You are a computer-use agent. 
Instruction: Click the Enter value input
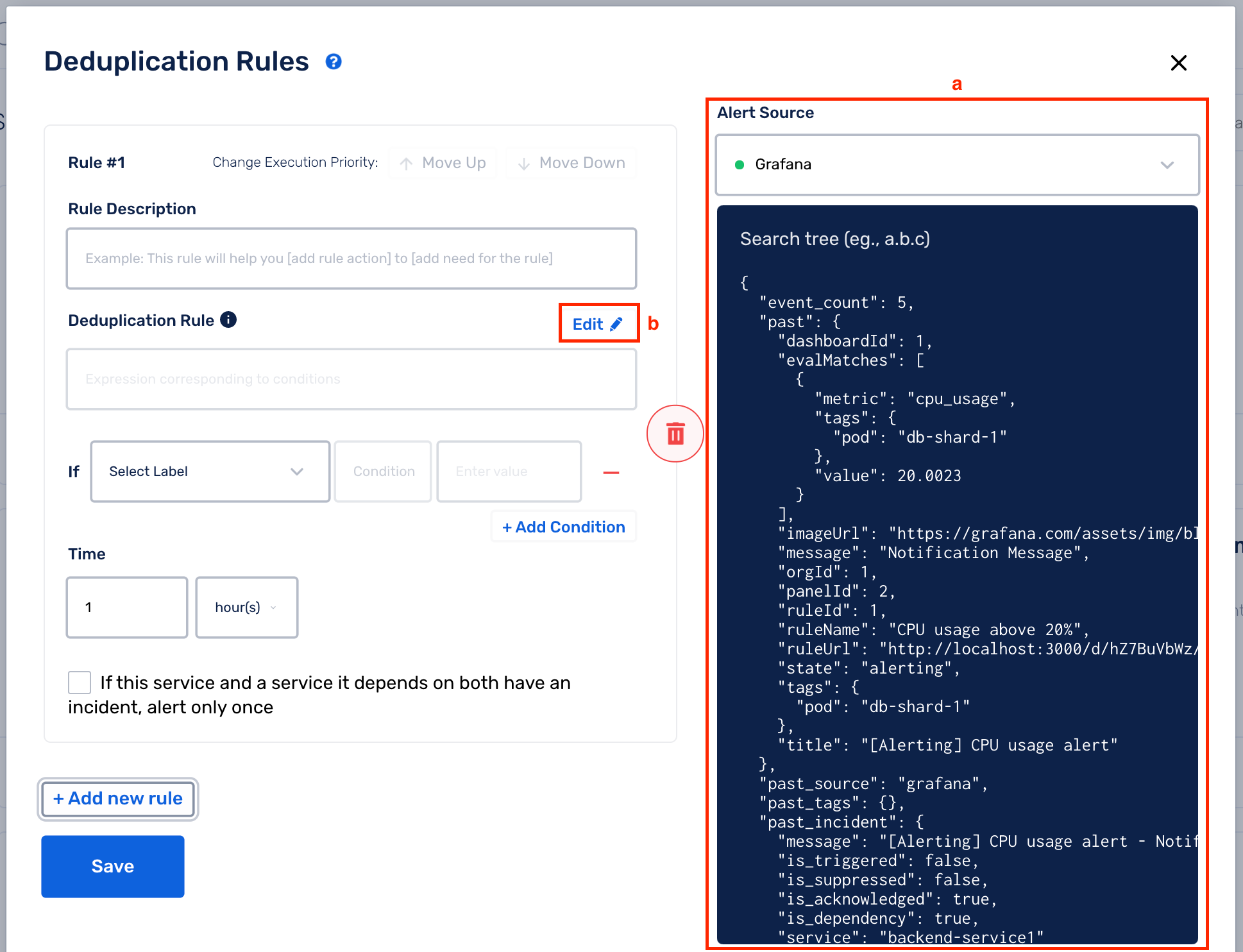(509, 472)
